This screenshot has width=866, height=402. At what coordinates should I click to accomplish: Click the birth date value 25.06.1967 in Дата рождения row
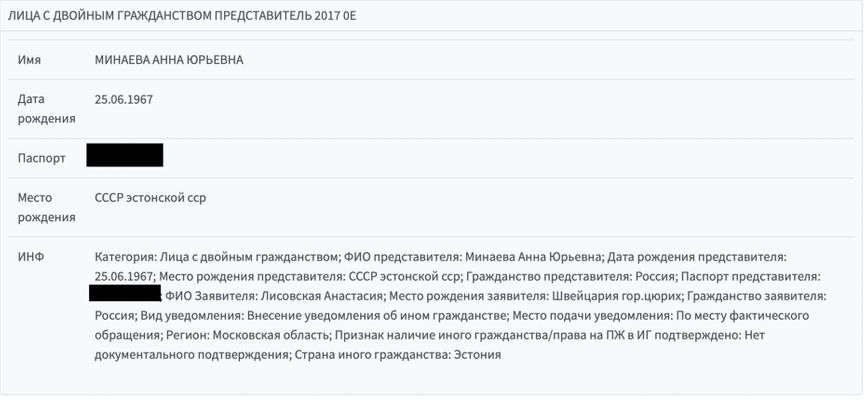pyautogui.click(x=124, y=99)
